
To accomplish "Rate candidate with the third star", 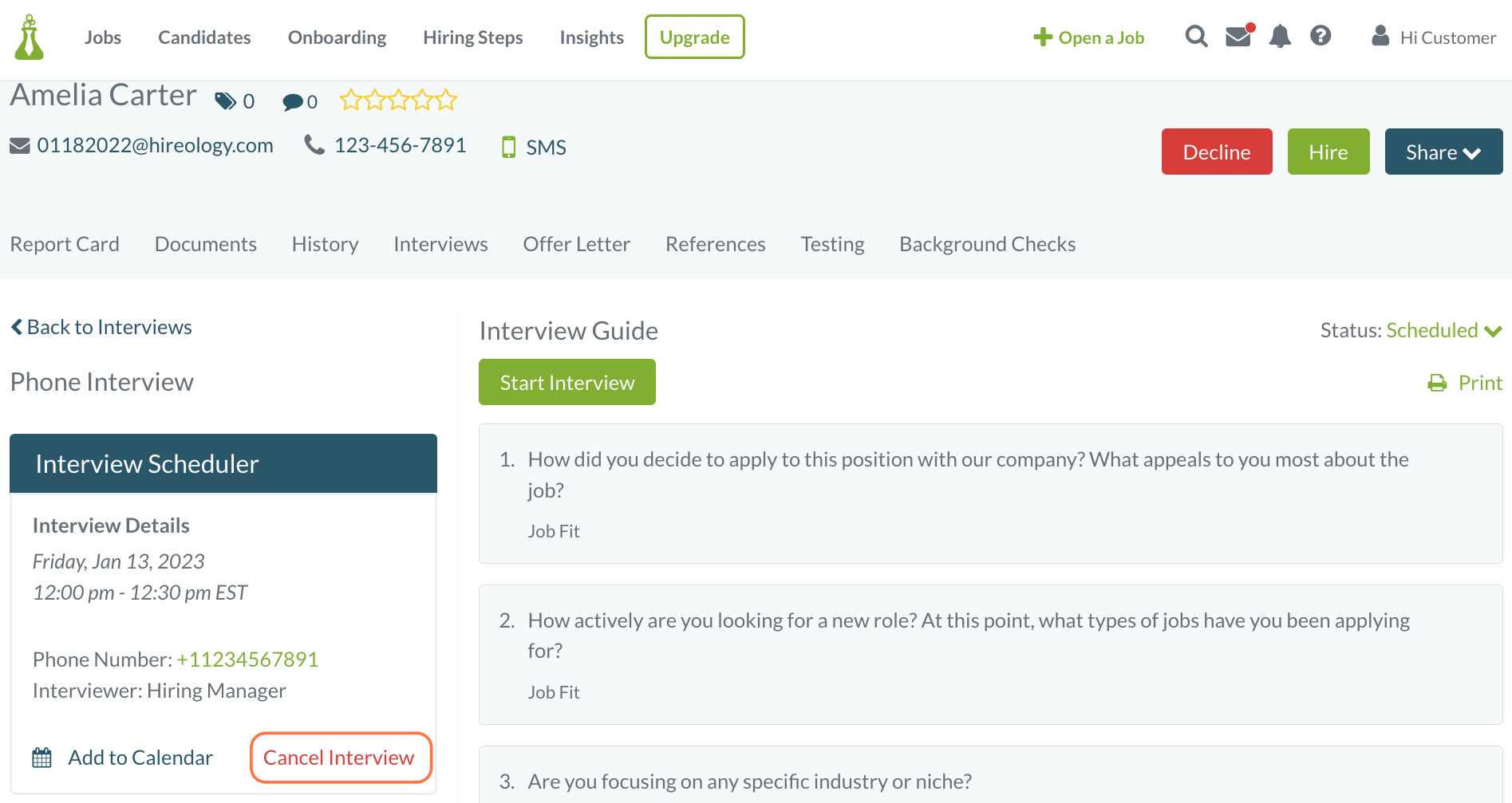I will (x=398, y=100).
